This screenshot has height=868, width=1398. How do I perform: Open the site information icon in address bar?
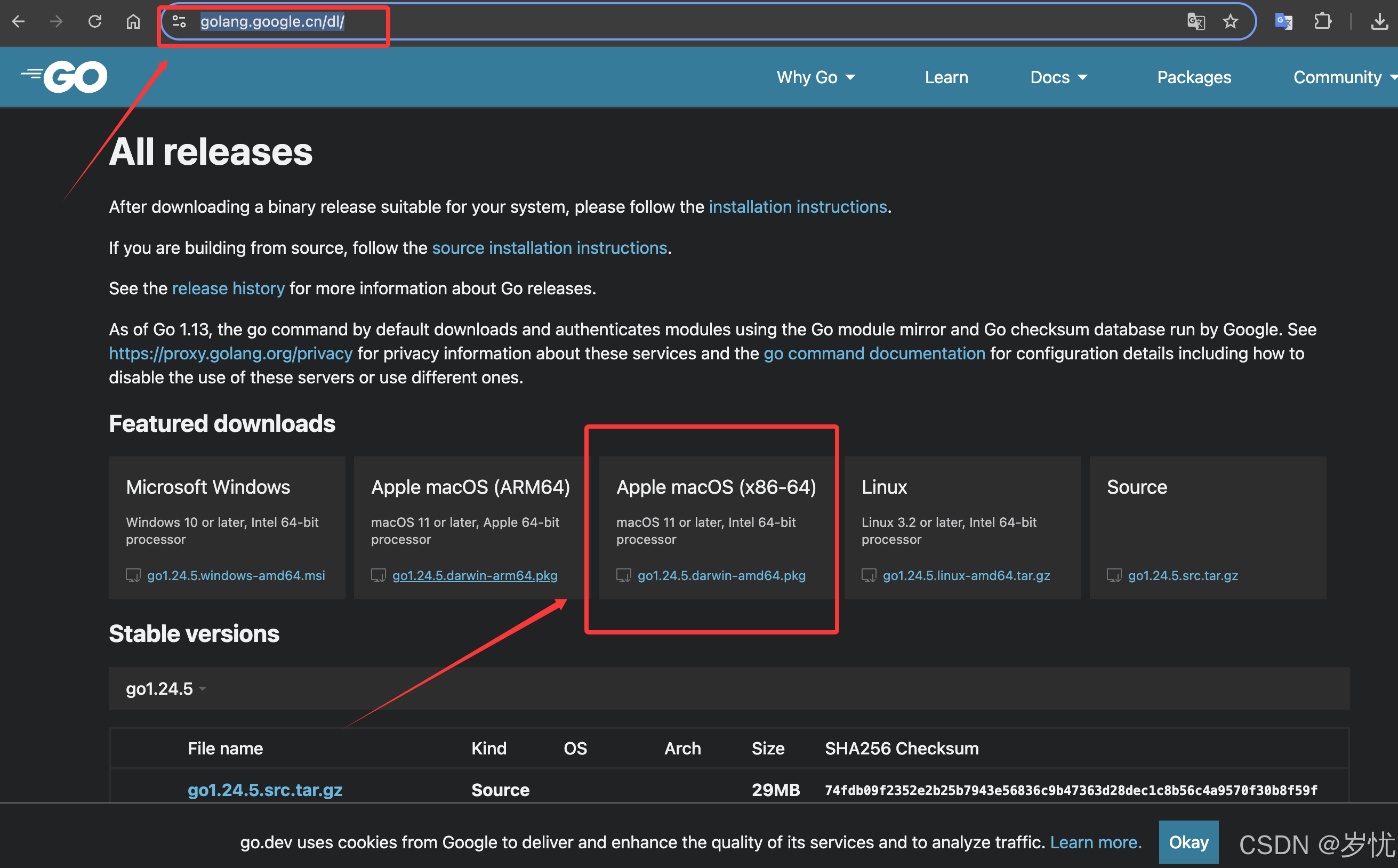tap(179, 22)
